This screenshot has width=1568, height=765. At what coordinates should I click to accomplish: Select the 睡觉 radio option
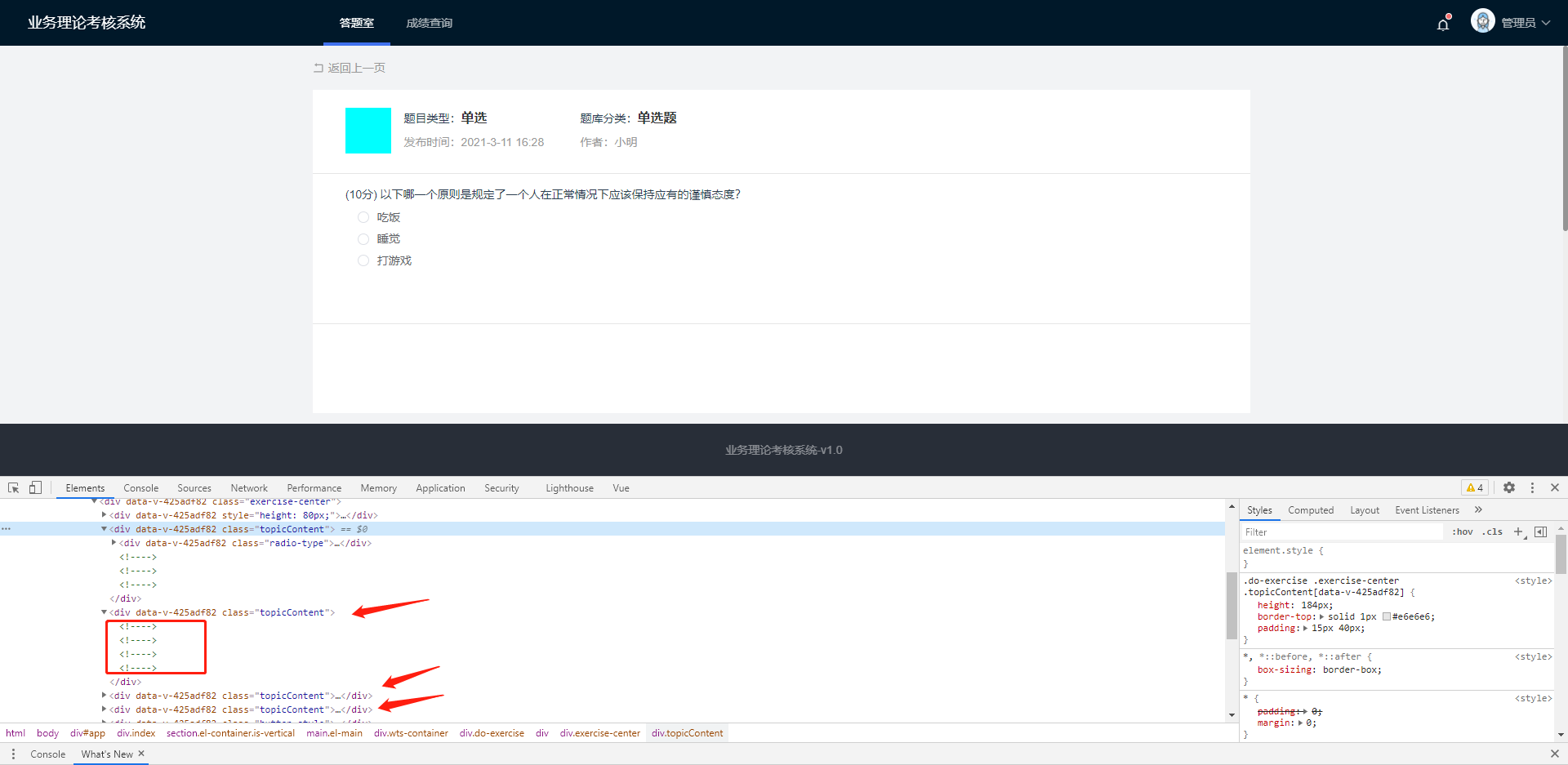tap(363, 238)
